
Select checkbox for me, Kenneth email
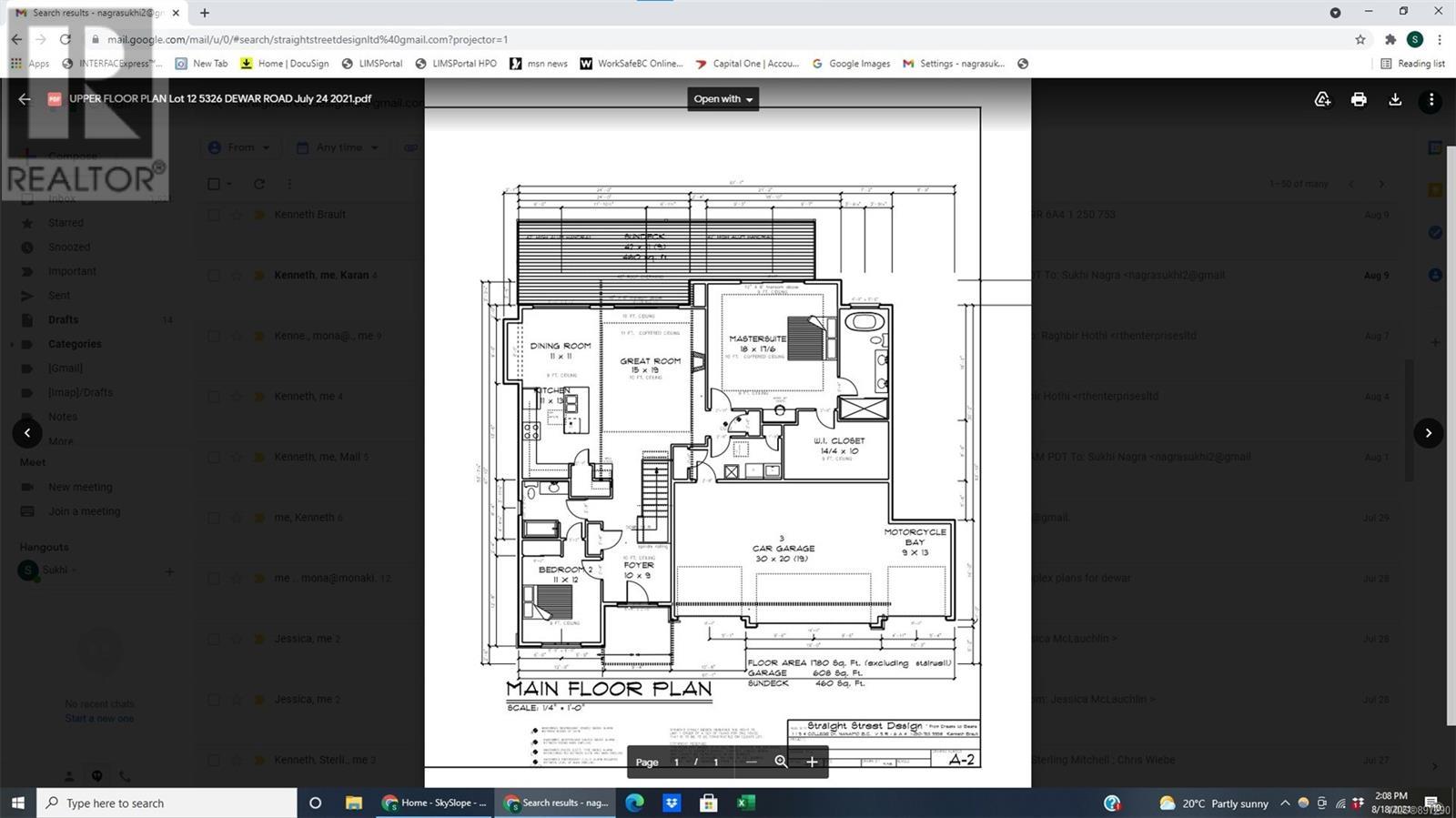(214, 518)
